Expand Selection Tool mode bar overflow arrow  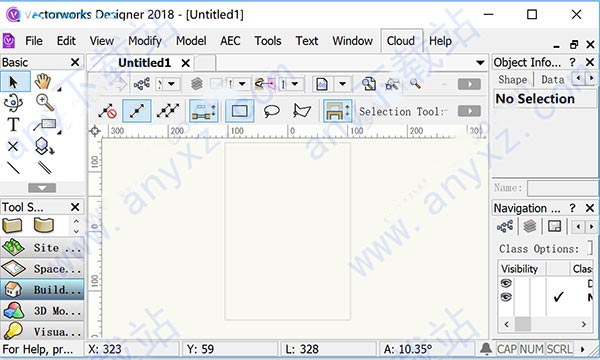pyautogui.click(x=469, y=111)
